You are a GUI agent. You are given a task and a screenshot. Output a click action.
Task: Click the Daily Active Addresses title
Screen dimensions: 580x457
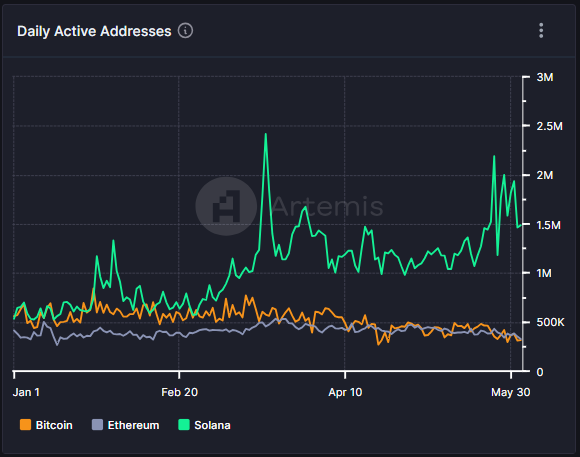(x=94, y=31)
